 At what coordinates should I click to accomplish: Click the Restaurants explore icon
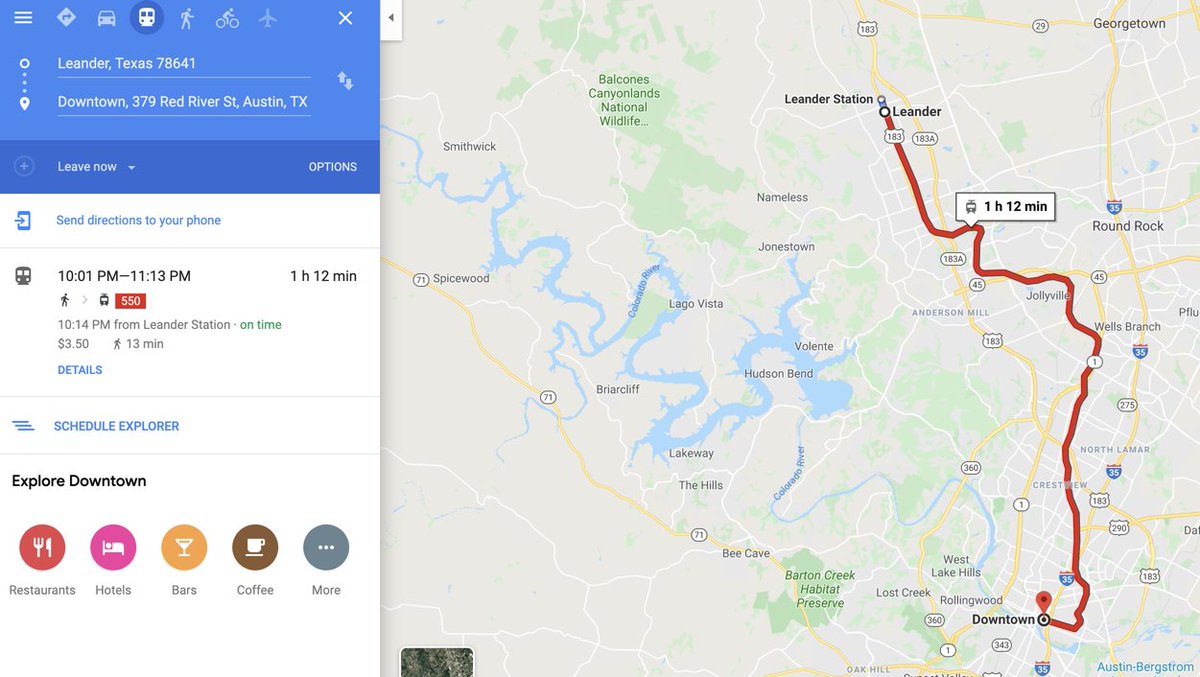(x=42, y=548)
